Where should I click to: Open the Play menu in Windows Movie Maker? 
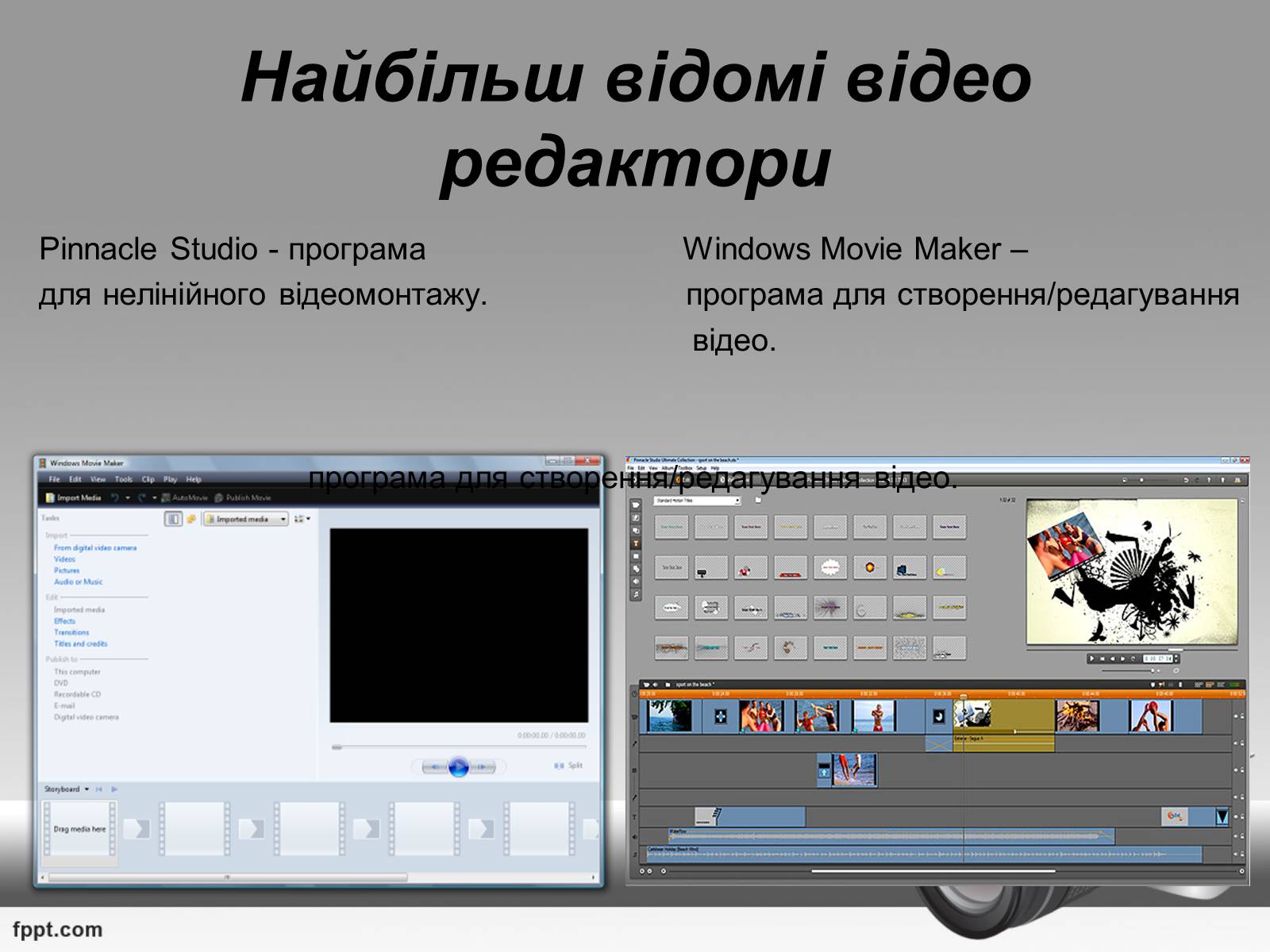(170, 479)
